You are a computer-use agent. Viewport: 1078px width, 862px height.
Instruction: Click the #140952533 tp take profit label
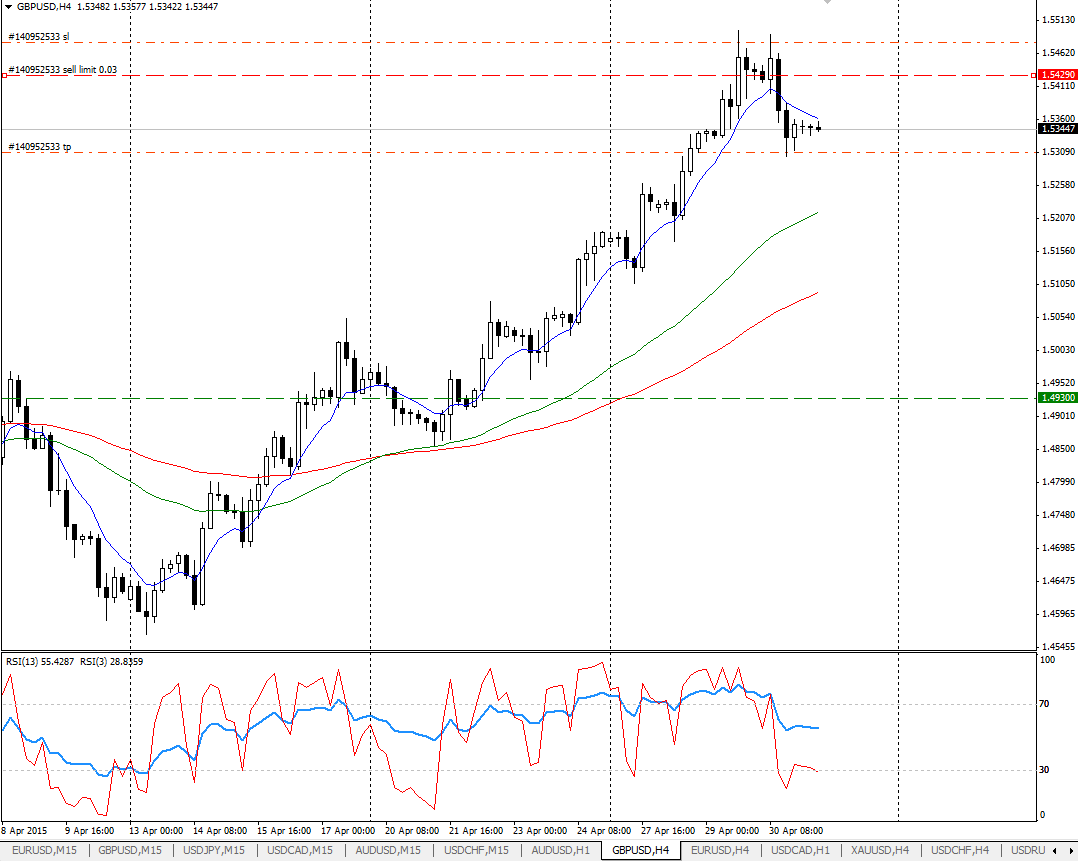click(x=39, y=146)
